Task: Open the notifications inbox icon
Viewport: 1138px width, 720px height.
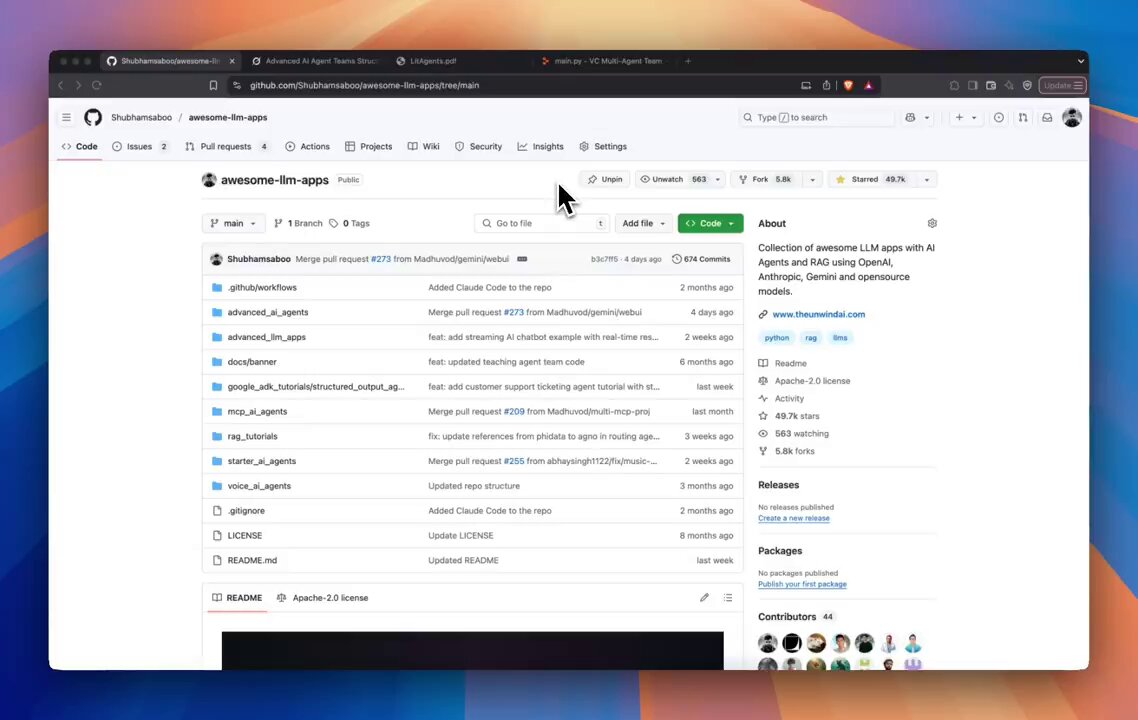Action: (1047, 118)
